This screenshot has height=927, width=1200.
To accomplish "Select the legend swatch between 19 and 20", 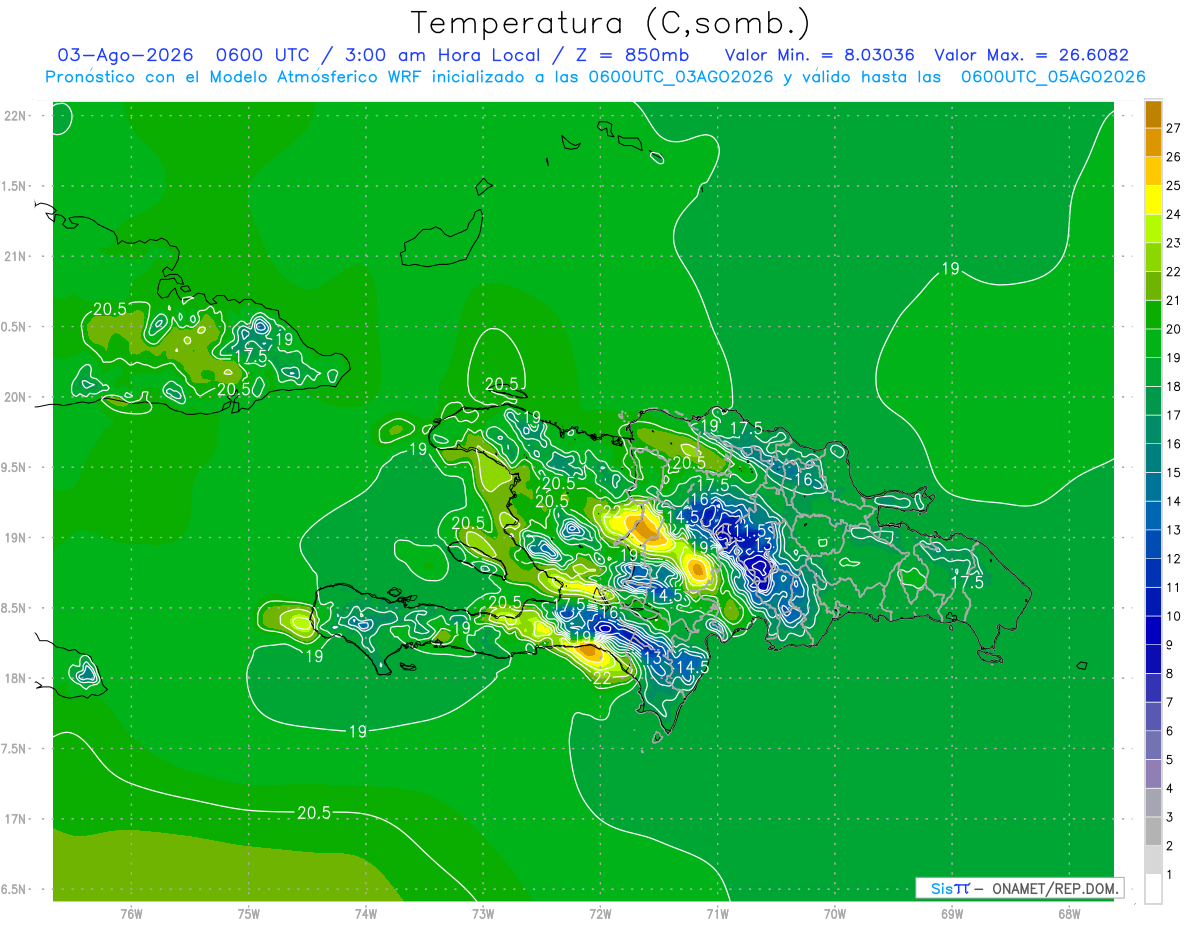I will click(x=1153, y=343).
